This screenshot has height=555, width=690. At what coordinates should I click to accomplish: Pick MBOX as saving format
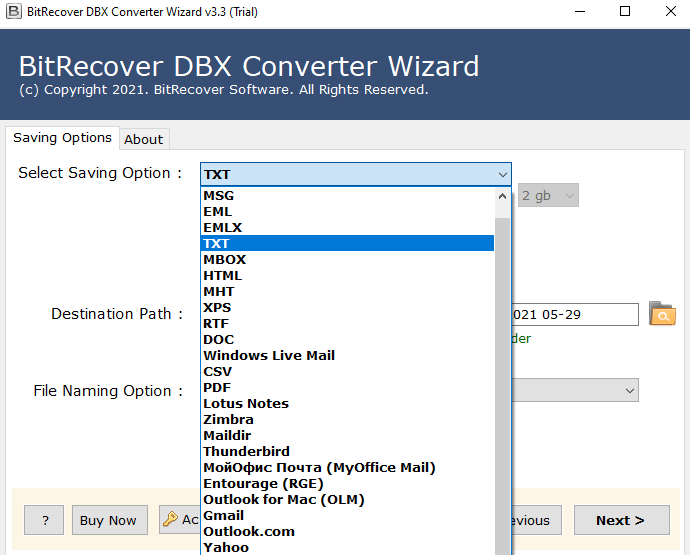click(347, 259)
